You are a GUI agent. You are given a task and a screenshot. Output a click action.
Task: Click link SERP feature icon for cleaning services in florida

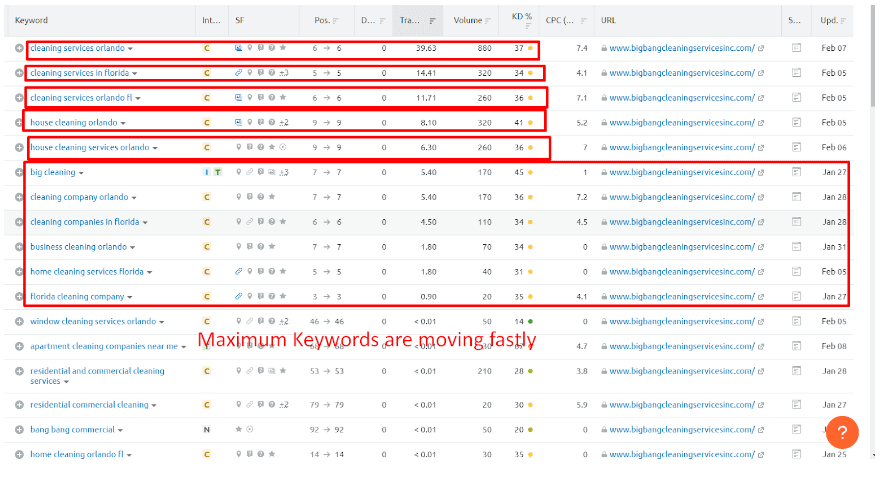tap(238, 73)
